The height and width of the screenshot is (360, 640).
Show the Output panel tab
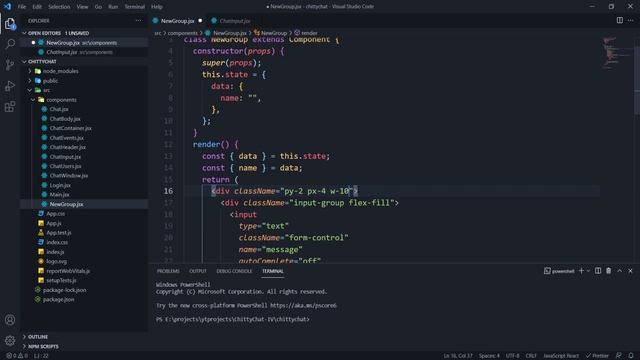click(x=198, y=271)
